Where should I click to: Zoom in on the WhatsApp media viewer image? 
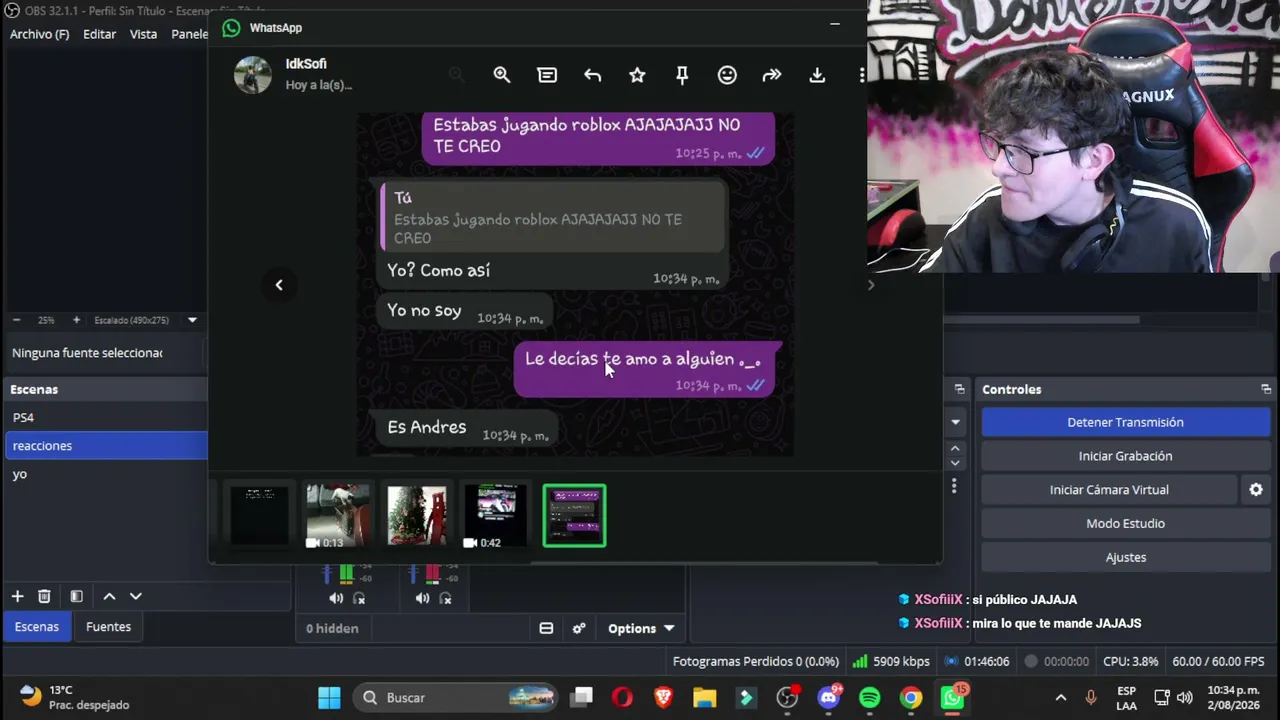(502, 75)
